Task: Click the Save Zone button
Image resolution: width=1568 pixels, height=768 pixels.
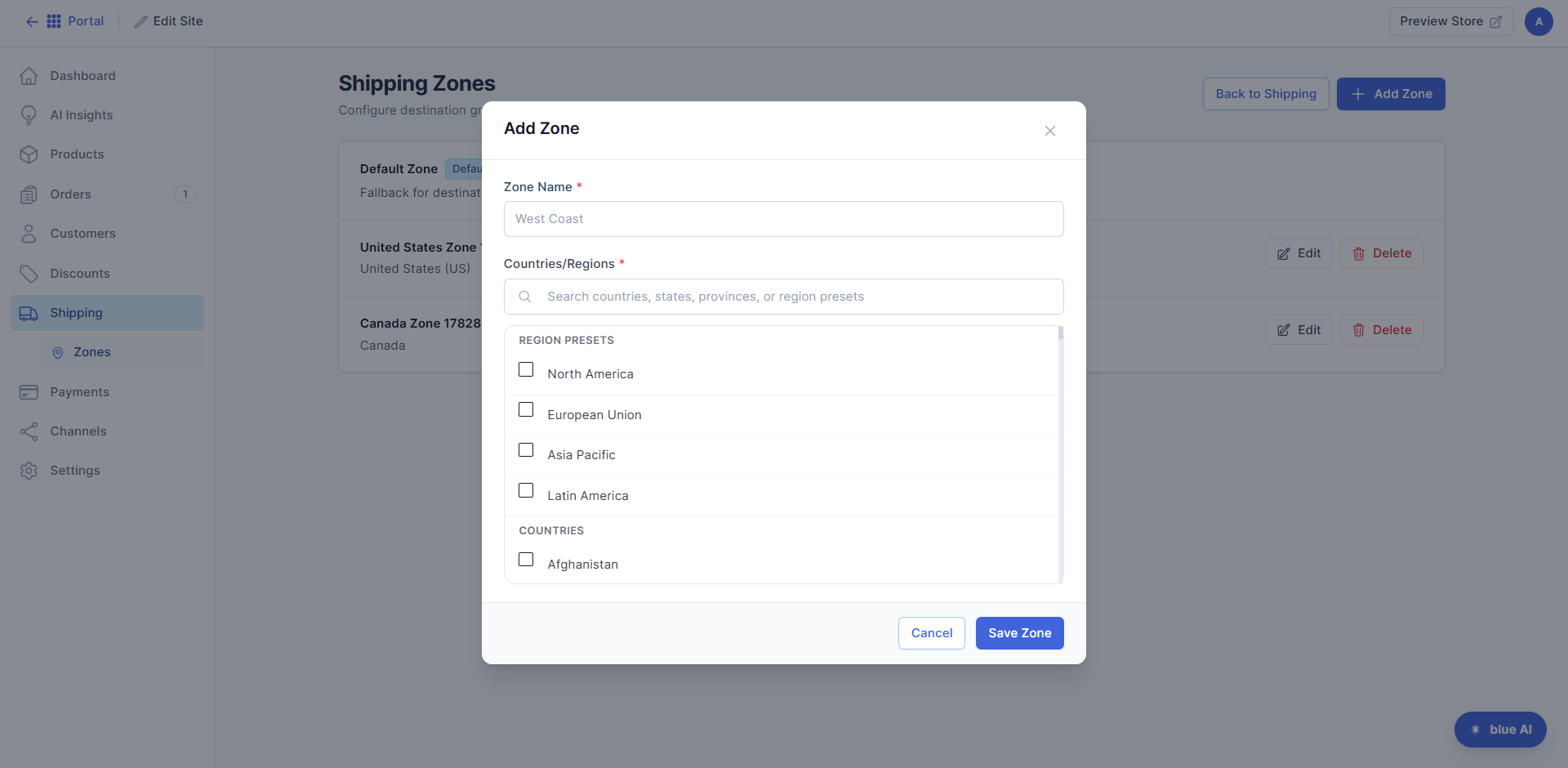Action: (1019, 633)
